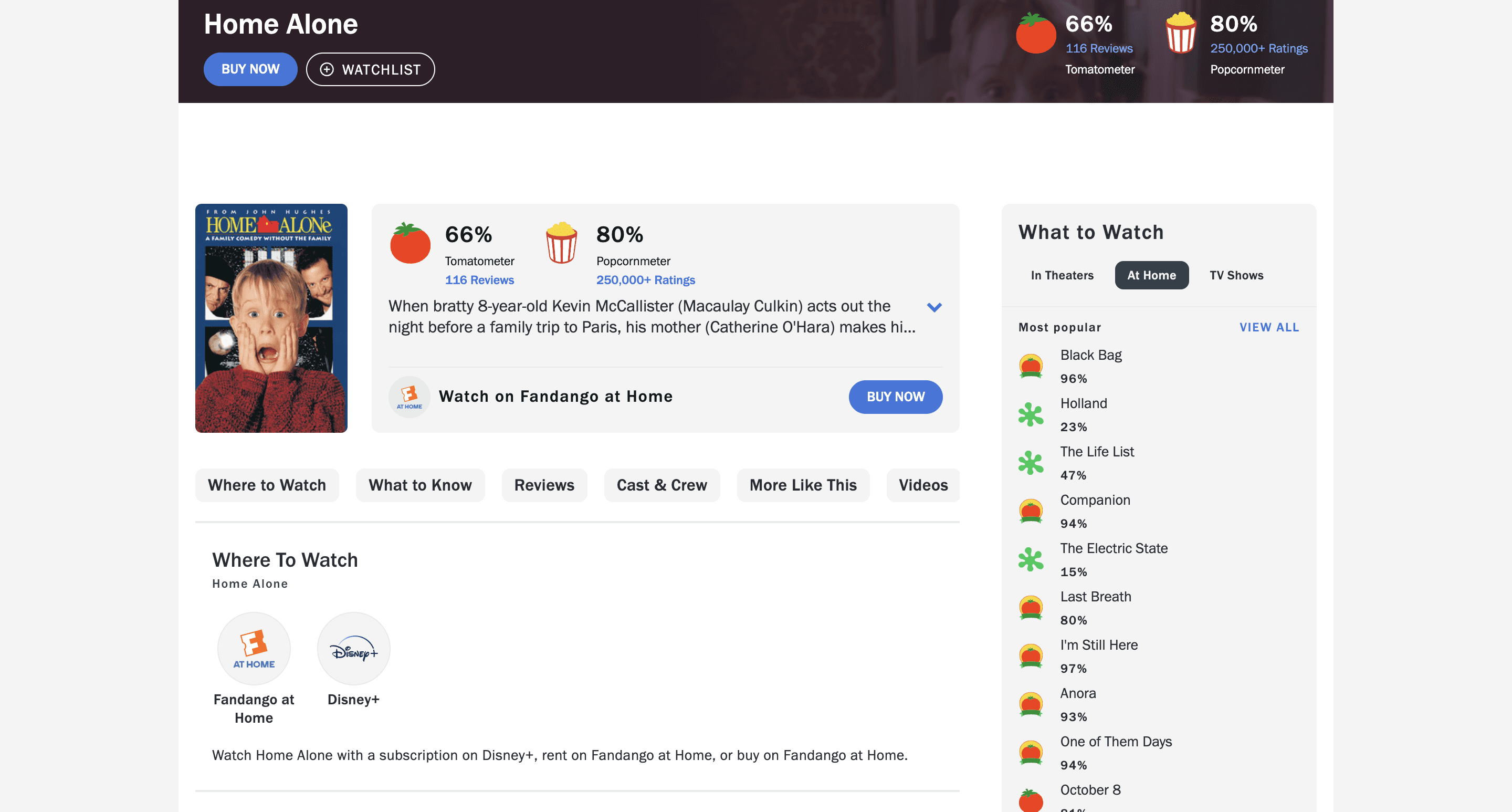The height and width of the screenshot is (812, 1512).
Task: Click the green splat icon for The Life List
Action: click(1031, 463)
